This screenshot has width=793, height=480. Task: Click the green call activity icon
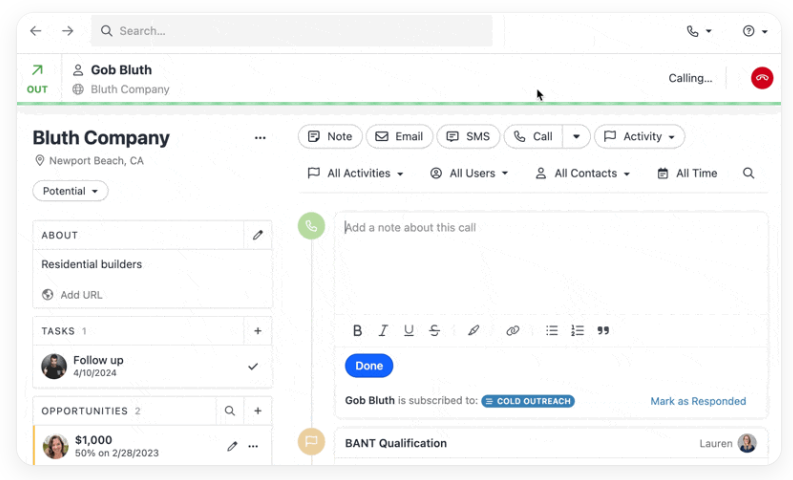pos(311,226)
